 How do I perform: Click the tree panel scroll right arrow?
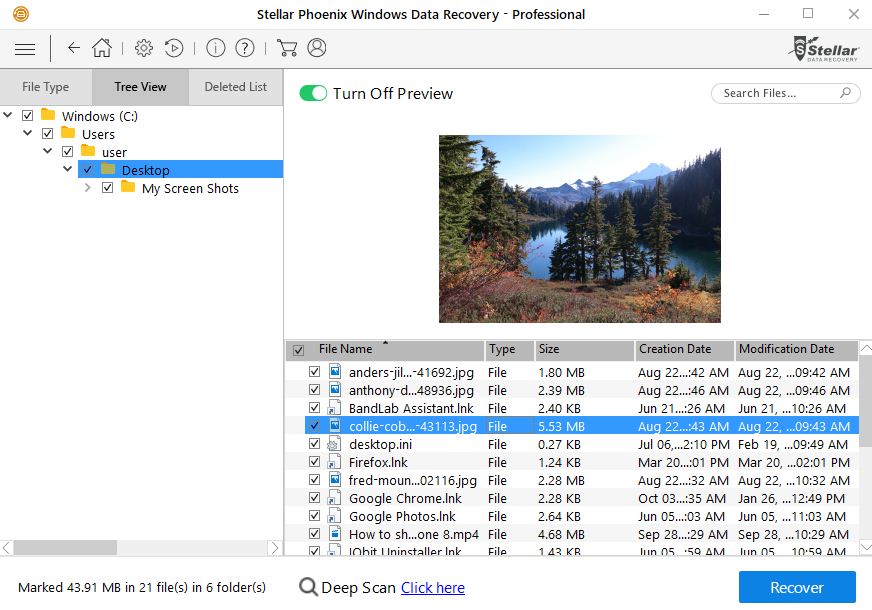pyautogui.click(x=275, y=547)
